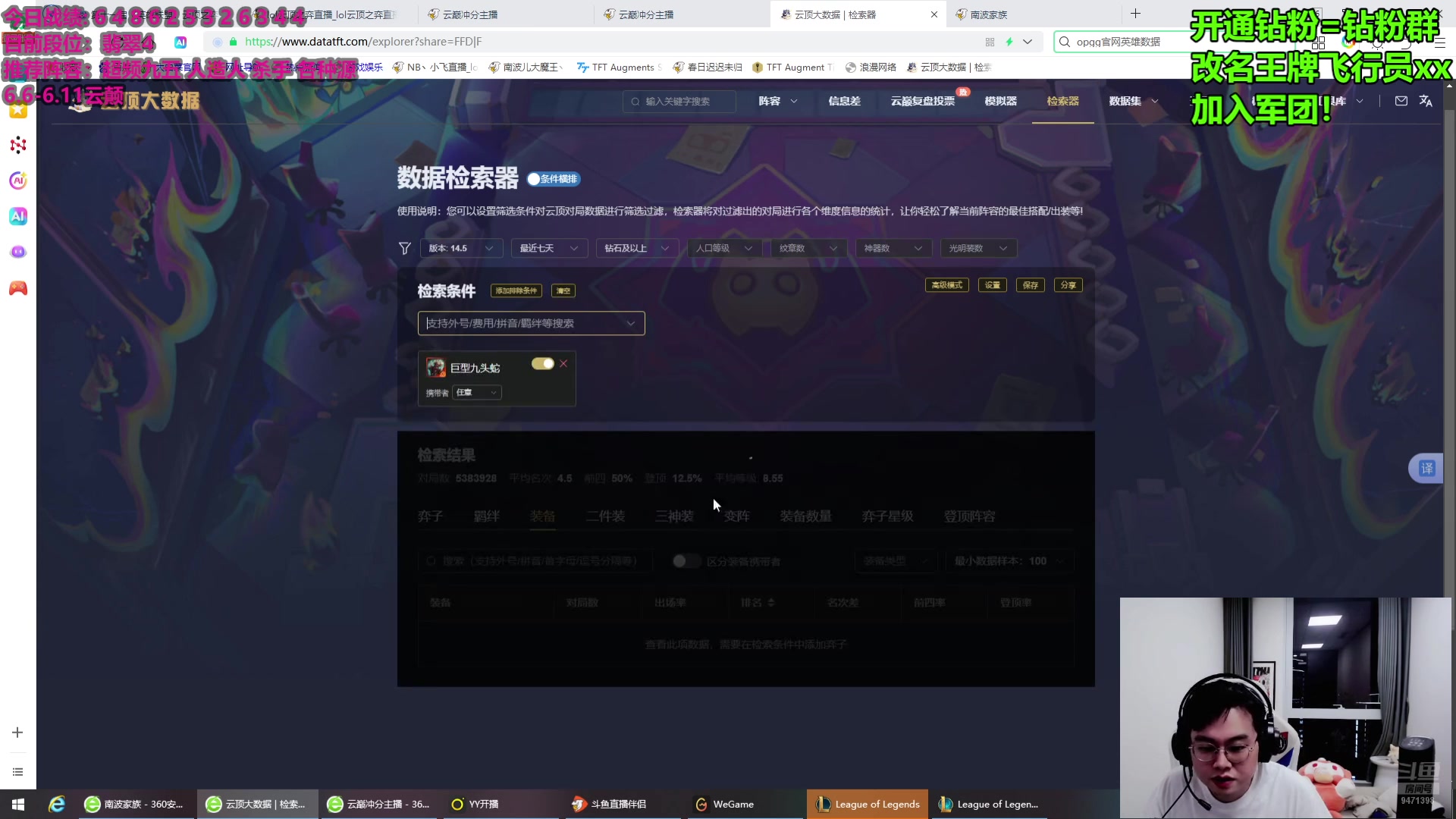Switch to the 弈子 results tab
Screen dimensions: 1456x819
(x=430, y=516)
